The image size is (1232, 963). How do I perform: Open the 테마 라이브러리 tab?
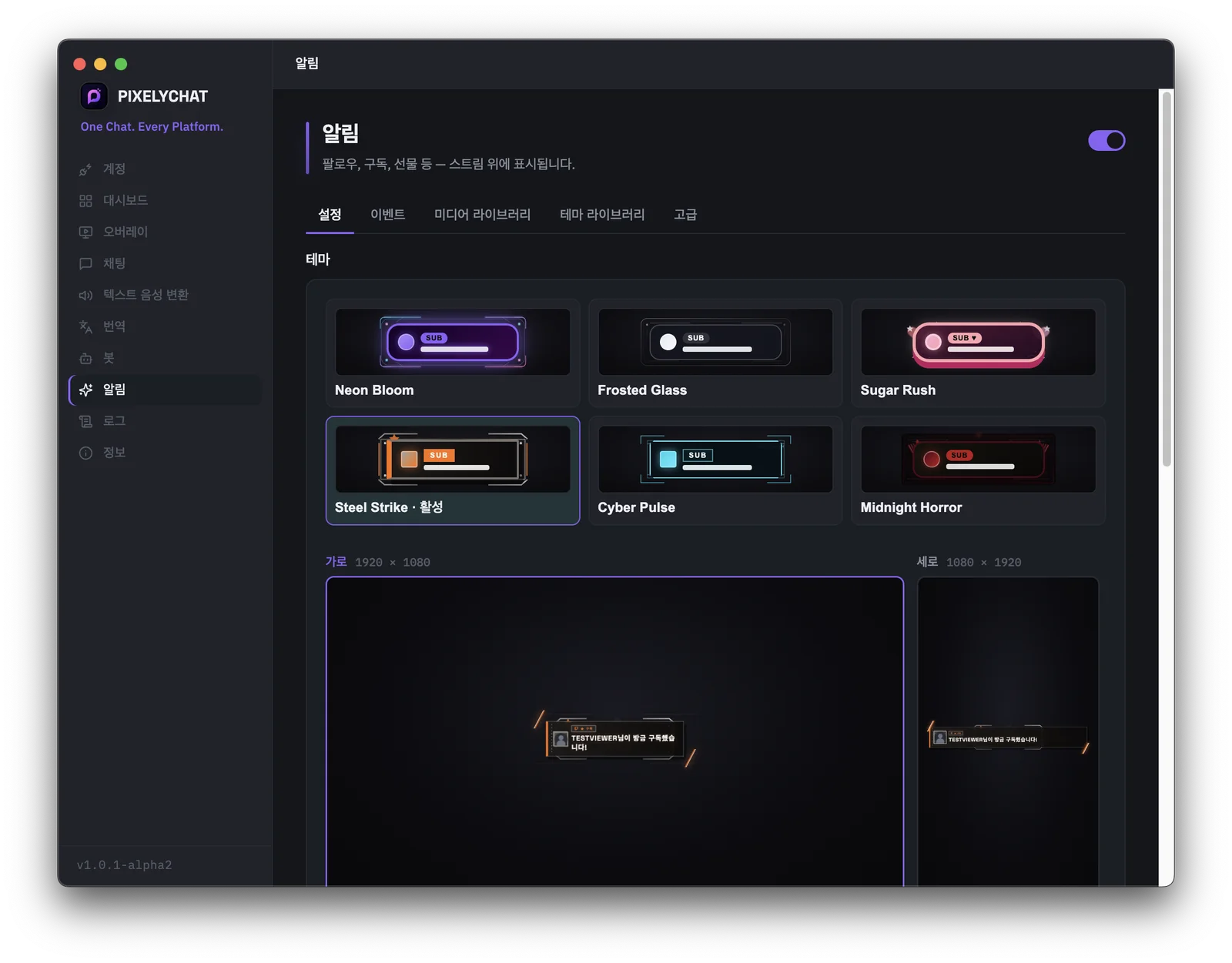click(x=602, y=215)
